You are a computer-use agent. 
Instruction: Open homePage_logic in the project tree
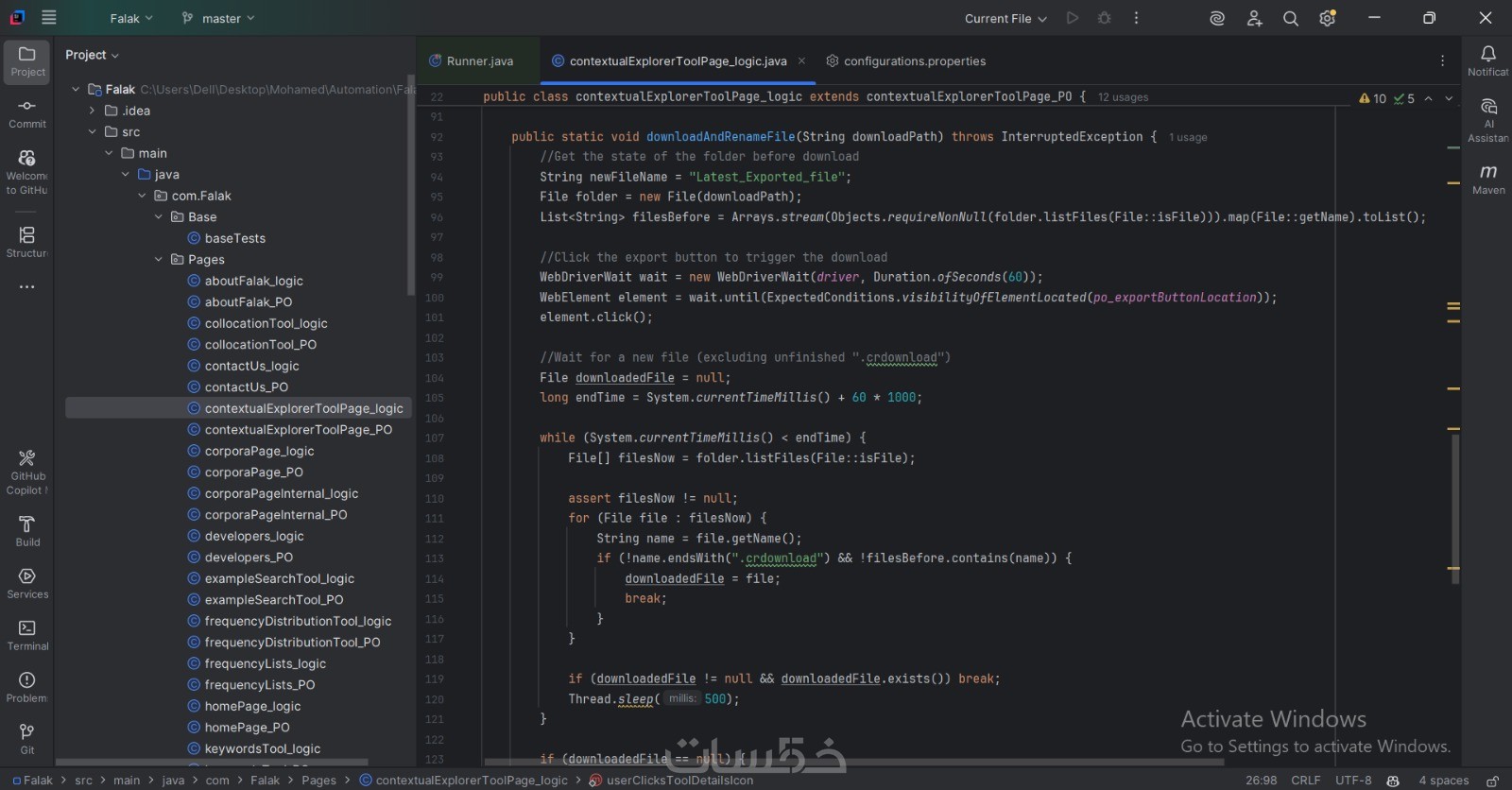click(252, 706)
